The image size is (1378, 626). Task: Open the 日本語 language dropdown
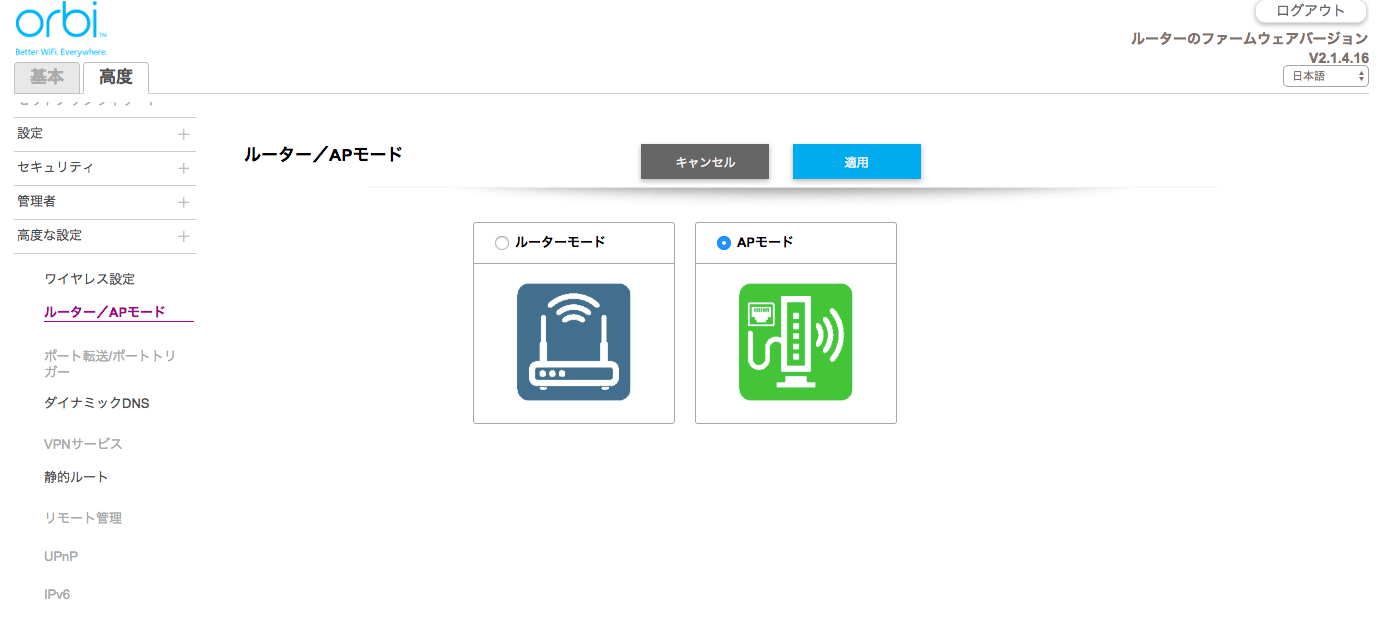tap(1325, 76)
